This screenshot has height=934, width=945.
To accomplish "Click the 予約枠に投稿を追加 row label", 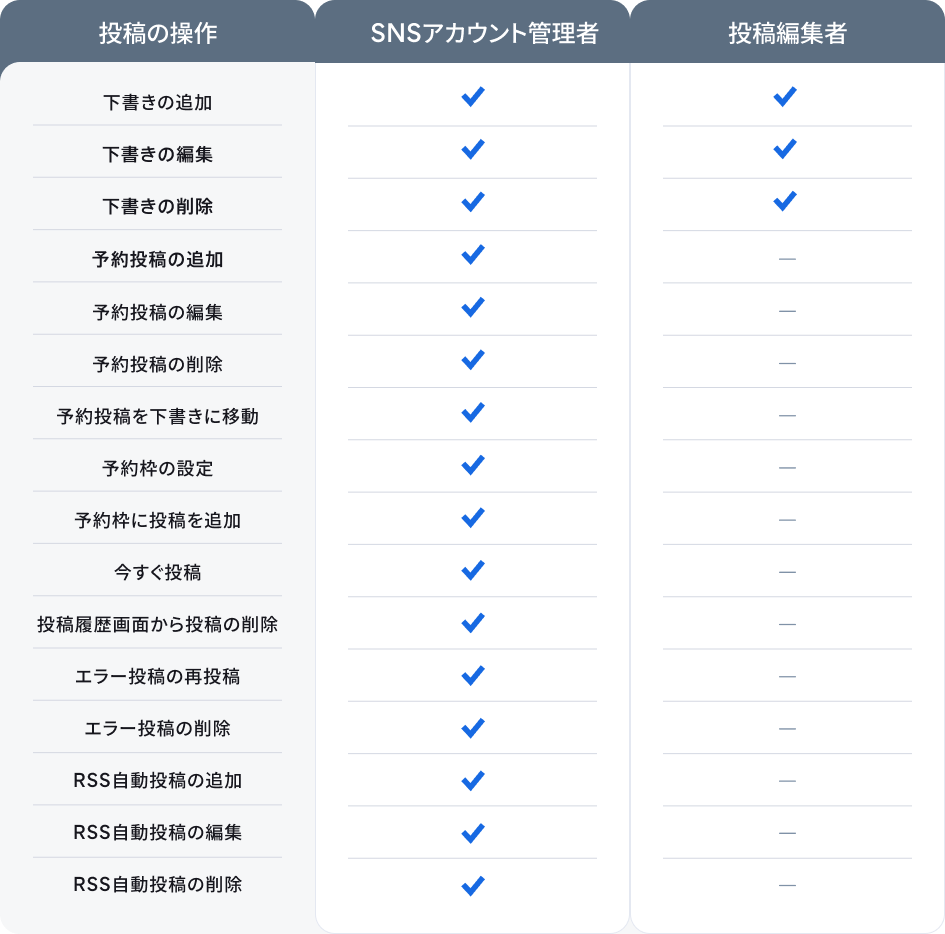I will pos(158,520).
